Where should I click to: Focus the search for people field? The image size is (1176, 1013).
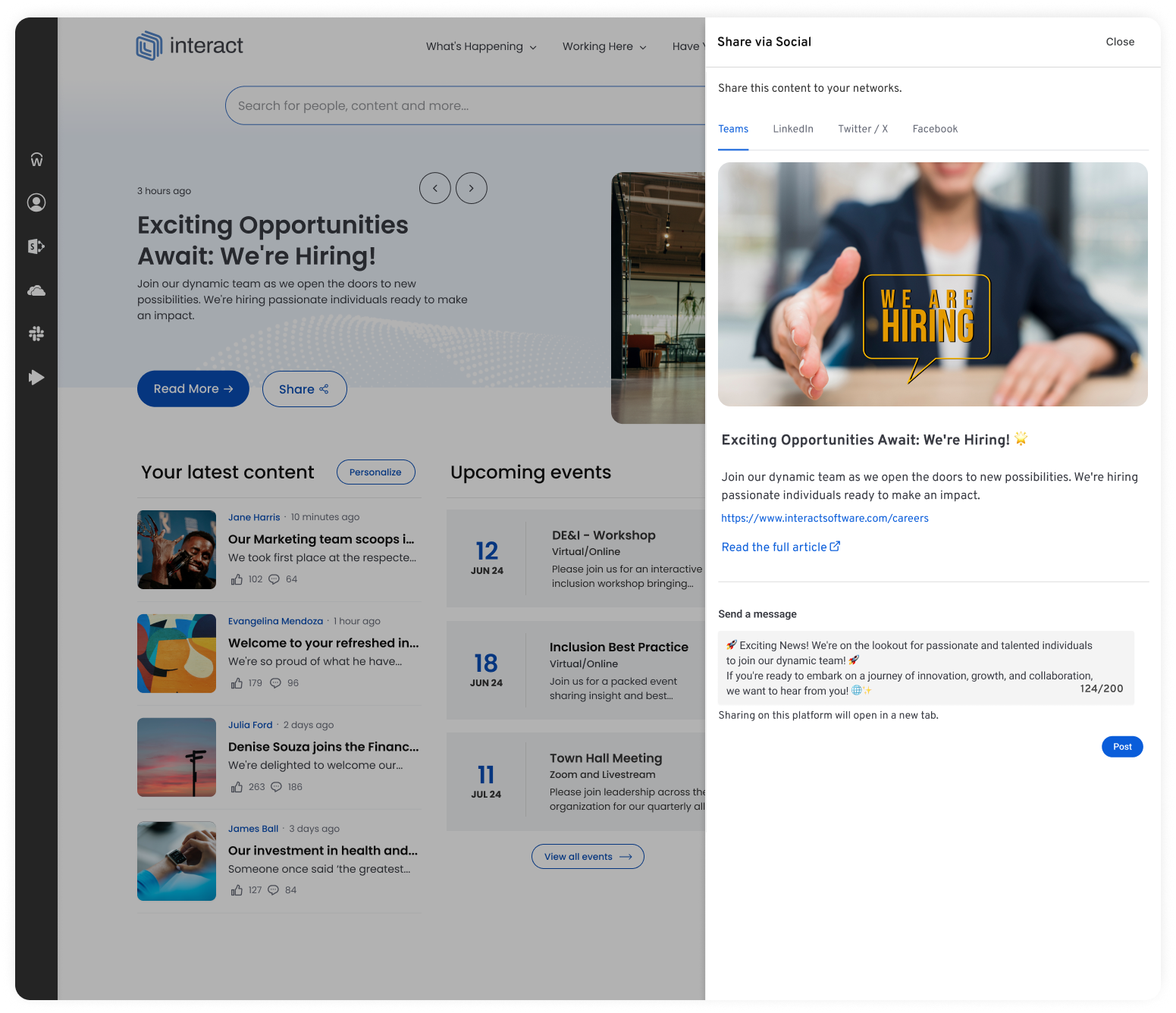(x=463, y=105)
